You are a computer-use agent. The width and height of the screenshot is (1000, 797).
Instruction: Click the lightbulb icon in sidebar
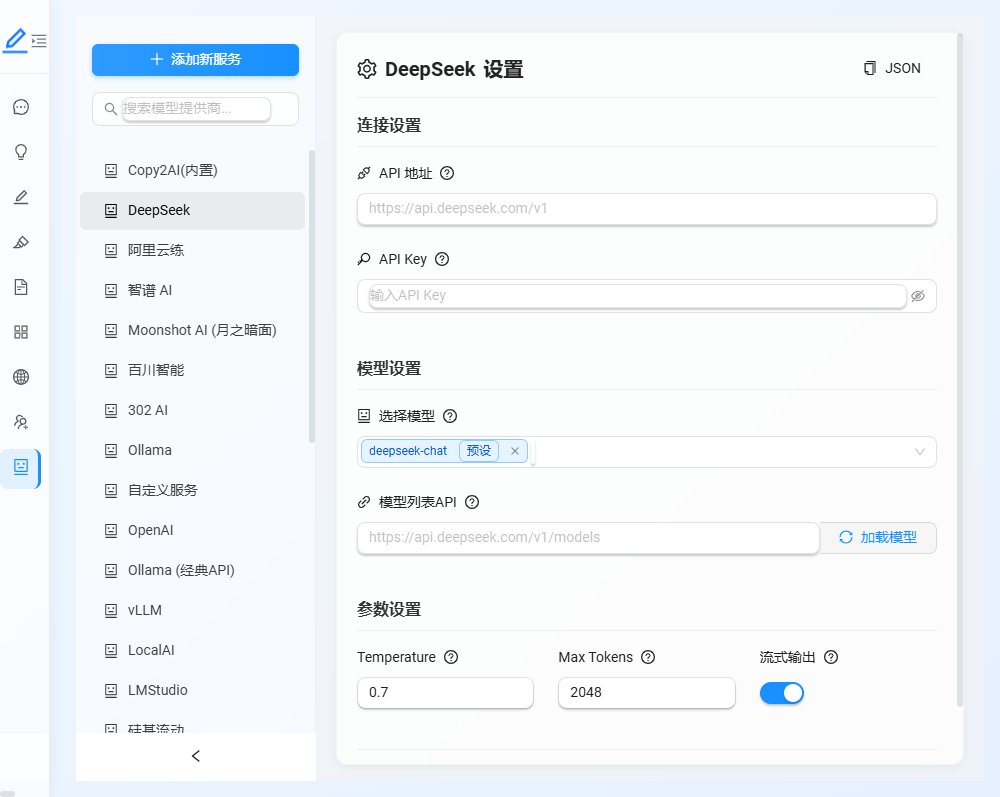(20, 152)
